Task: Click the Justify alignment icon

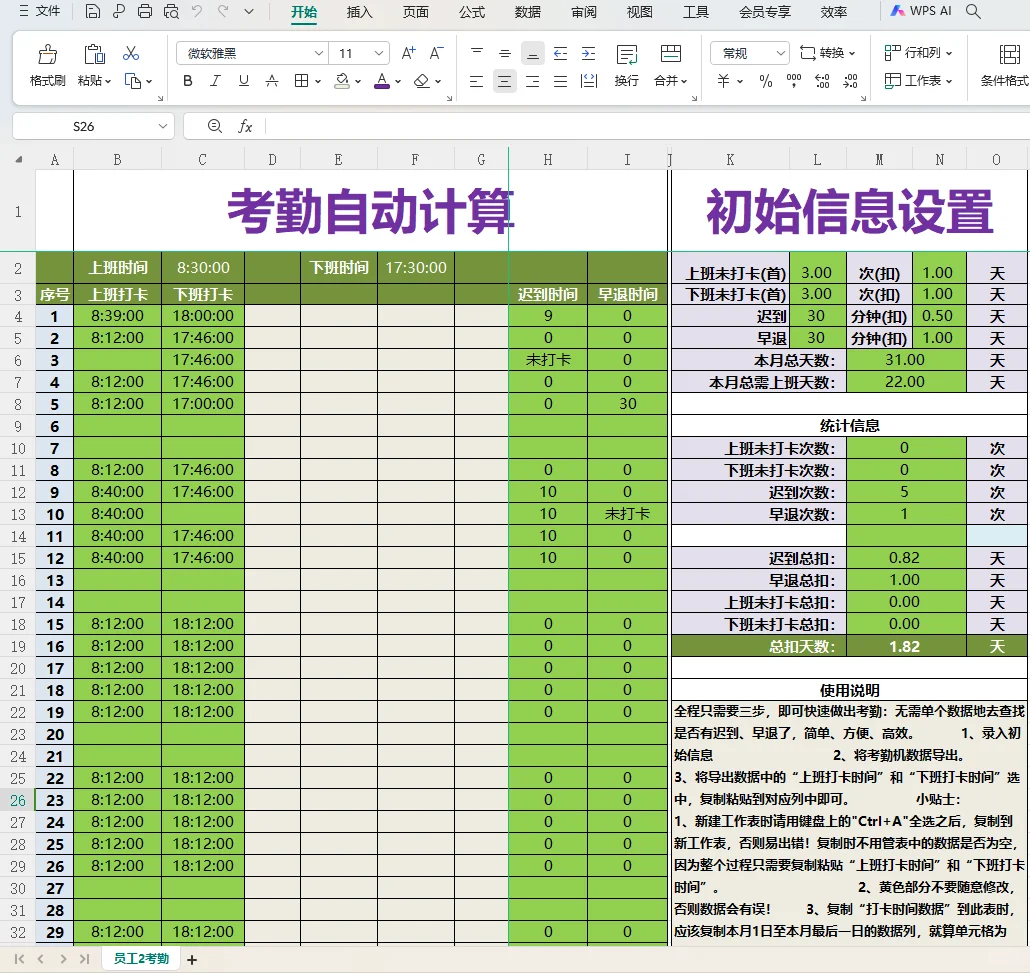Action: (x=560, y=81)
